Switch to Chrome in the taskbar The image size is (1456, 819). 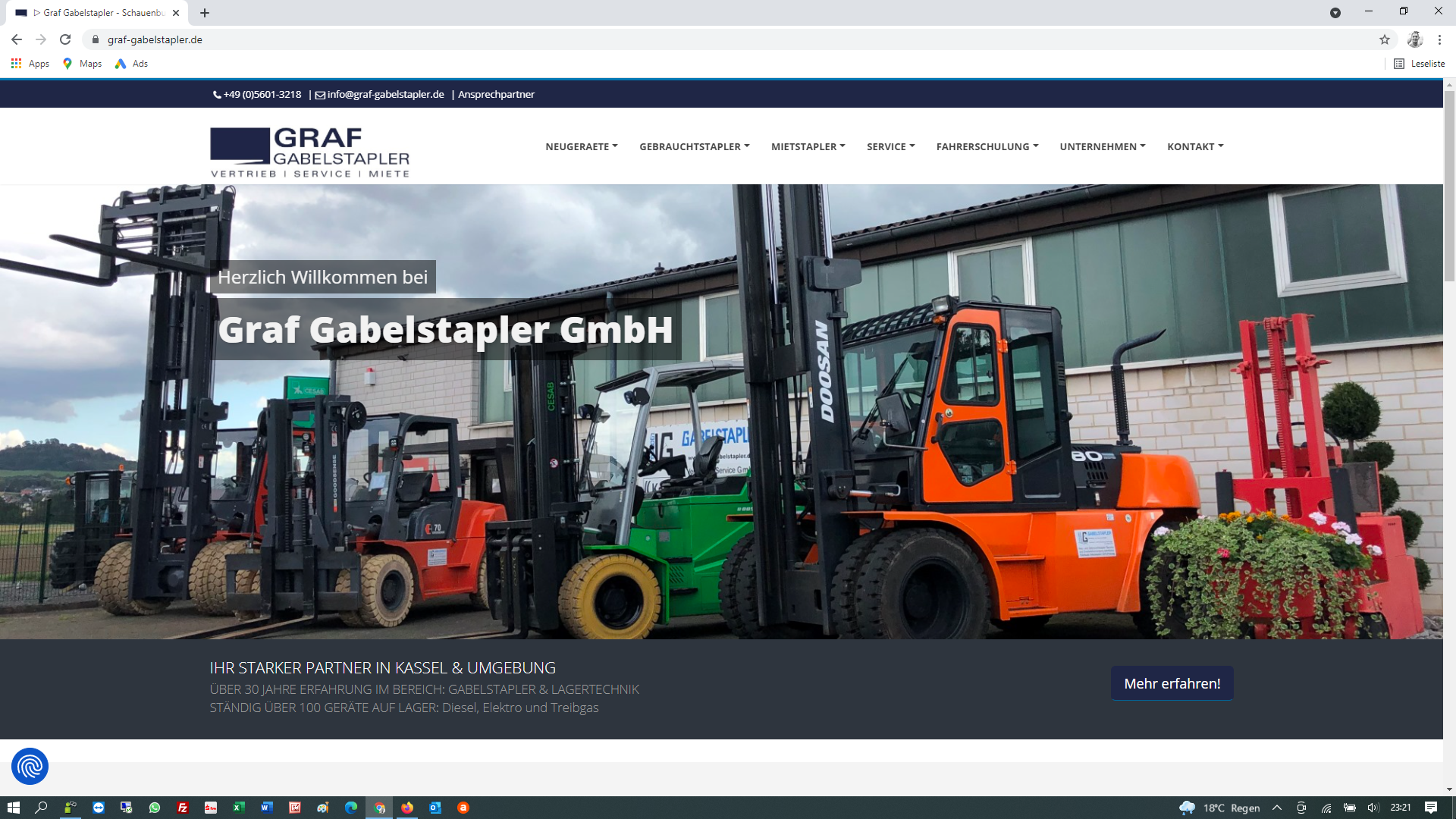[379, 808]
